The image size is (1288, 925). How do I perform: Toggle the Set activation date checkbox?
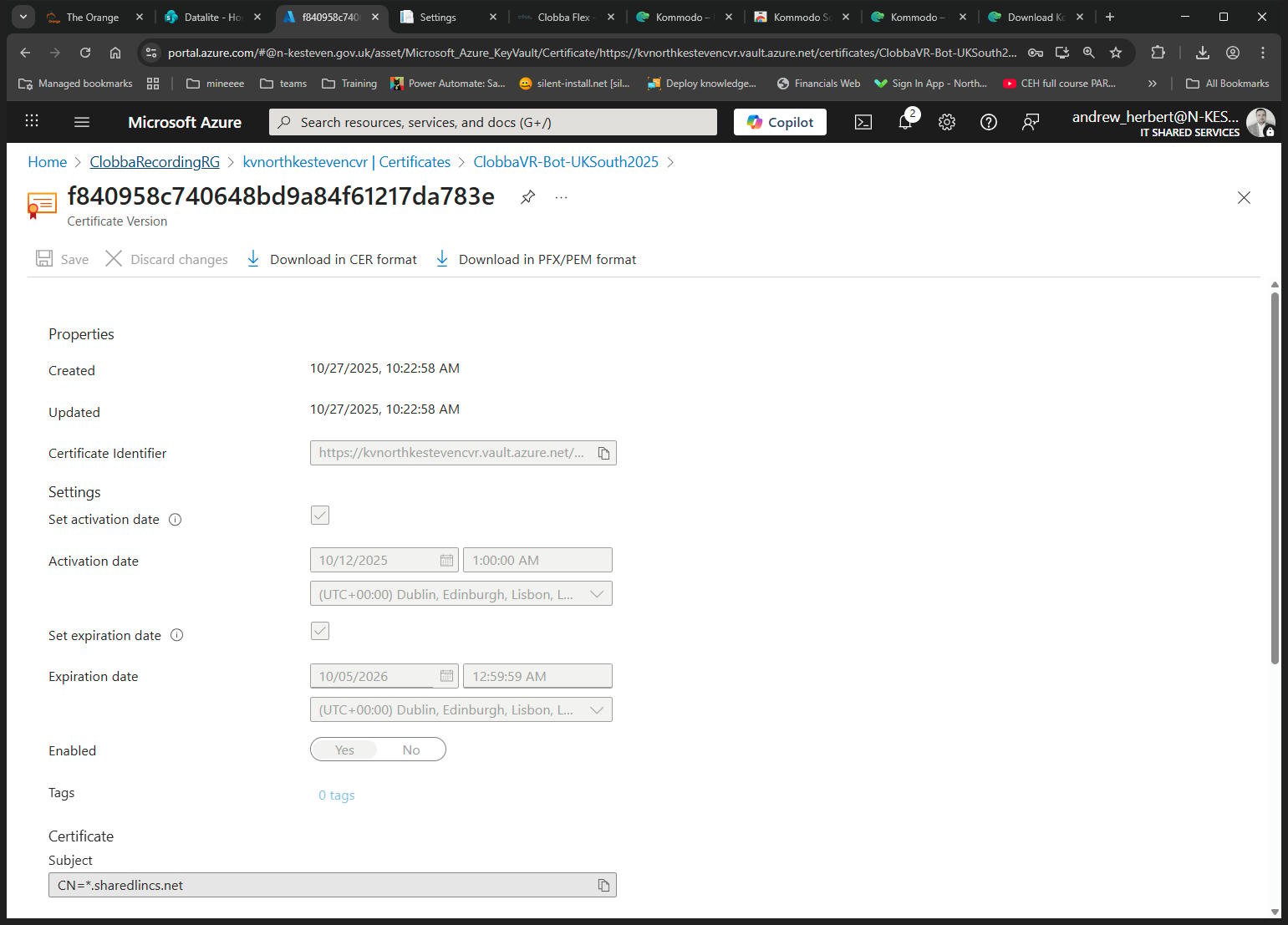click(320, 516)
